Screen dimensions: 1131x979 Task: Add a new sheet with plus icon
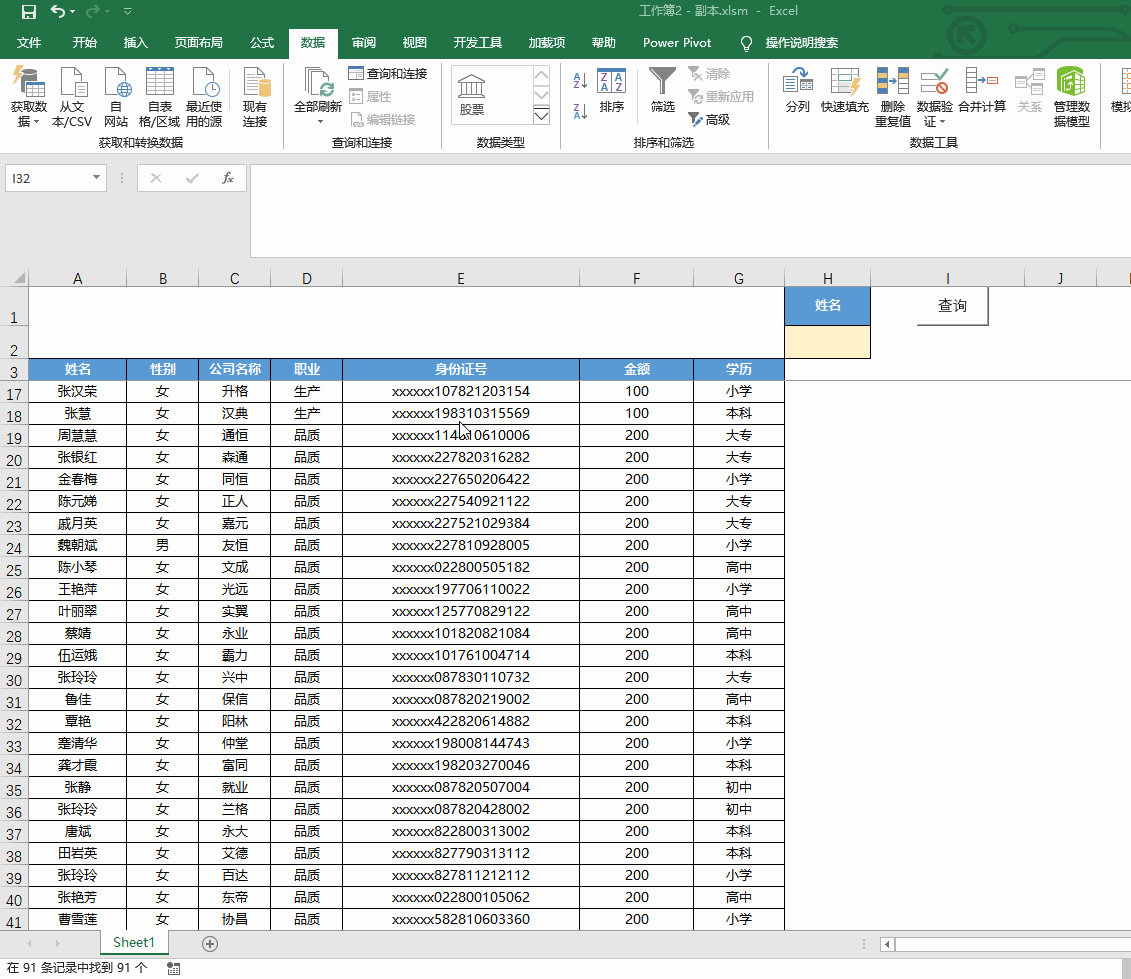[x=210, y=944]
